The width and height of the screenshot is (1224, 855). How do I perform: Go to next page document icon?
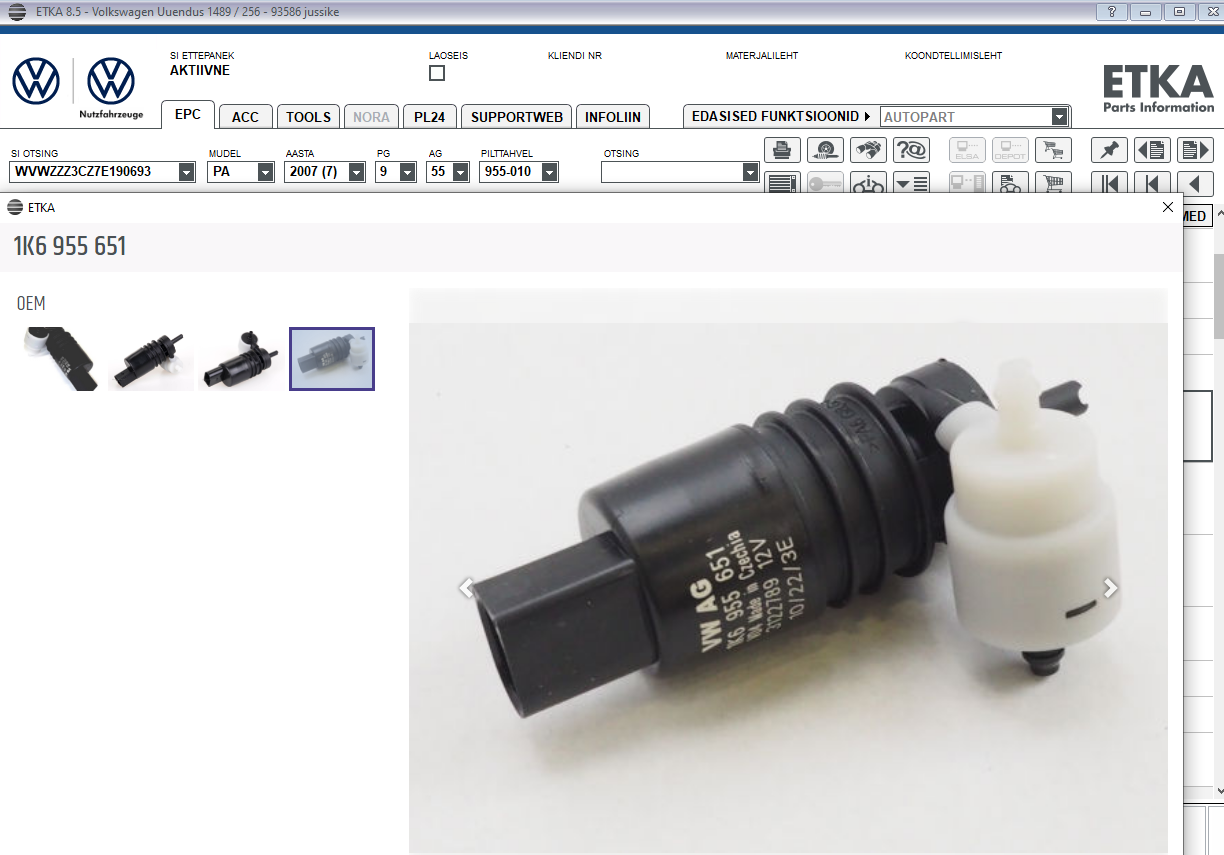tap(1195, 150)
